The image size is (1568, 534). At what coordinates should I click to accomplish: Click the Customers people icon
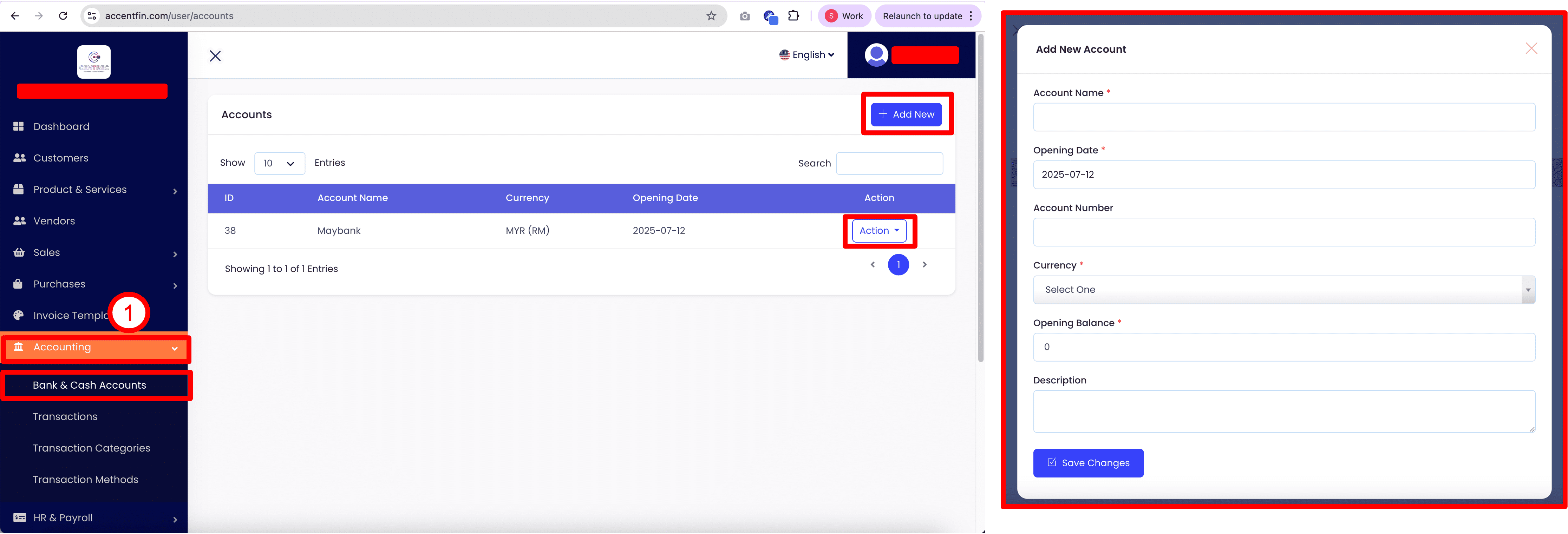tap(19, 158)
